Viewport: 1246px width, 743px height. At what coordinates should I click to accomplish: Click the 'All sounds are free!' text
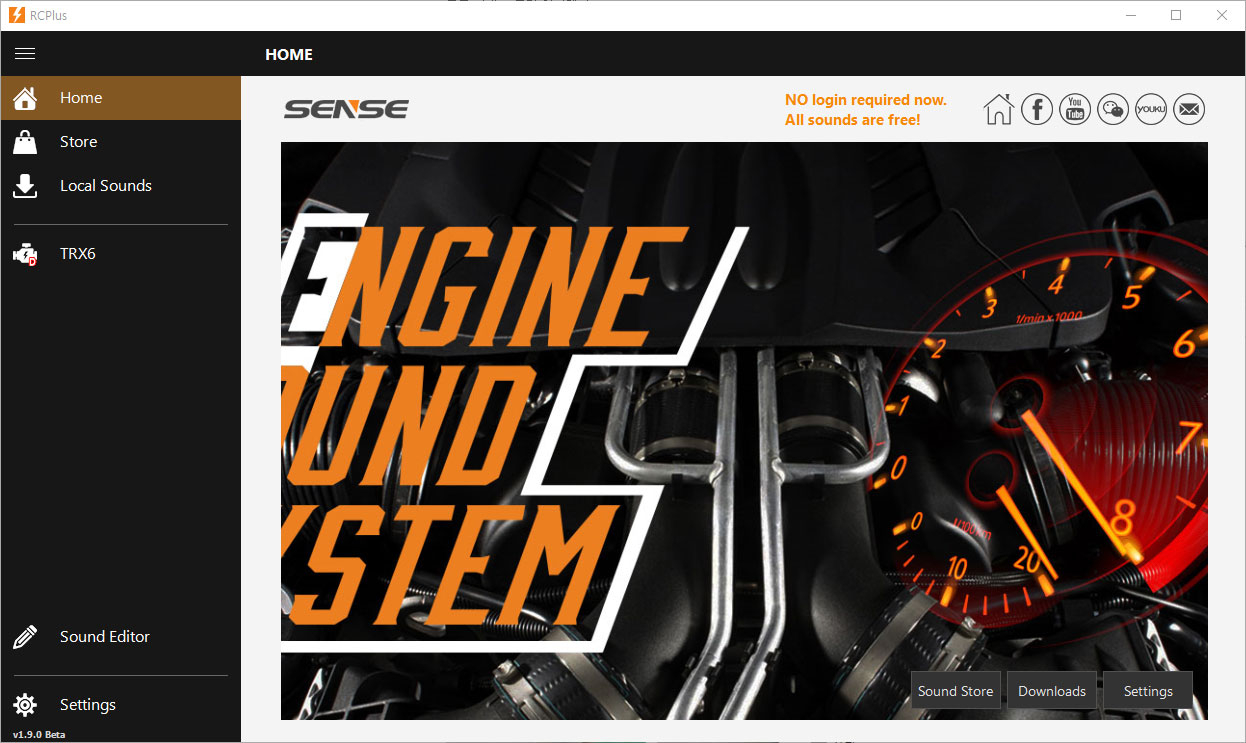(853, 120)
